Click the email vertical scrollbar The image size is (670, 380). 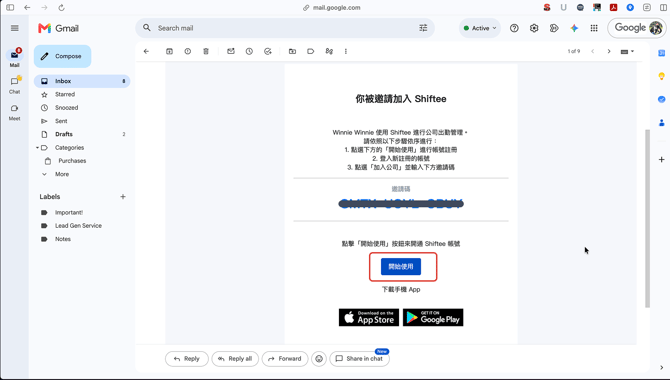coord(647,218)
